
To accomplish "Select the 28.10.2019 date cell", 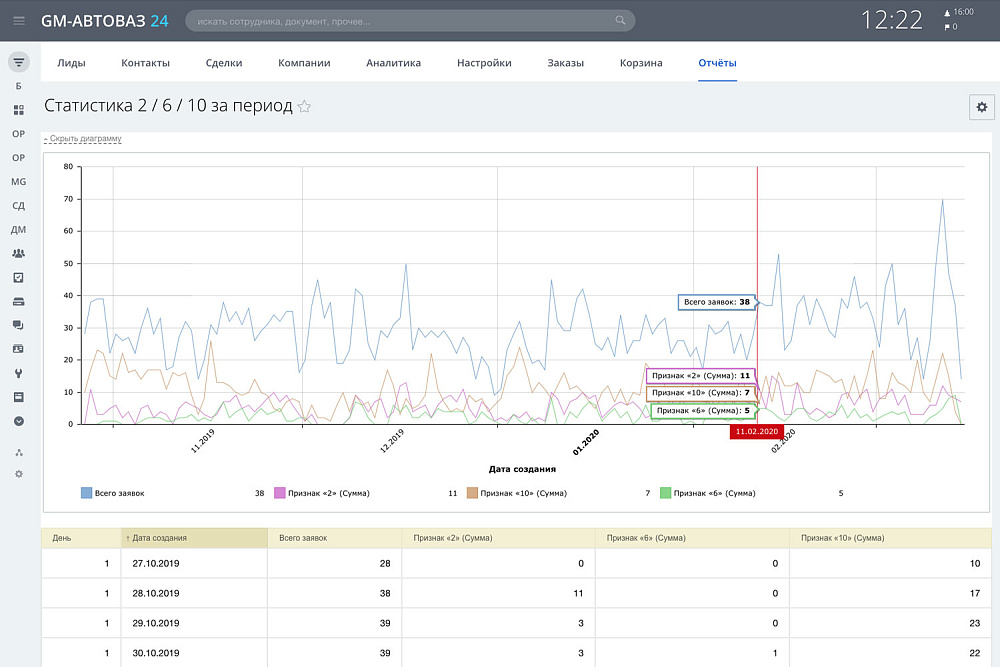I will (195, 593).
